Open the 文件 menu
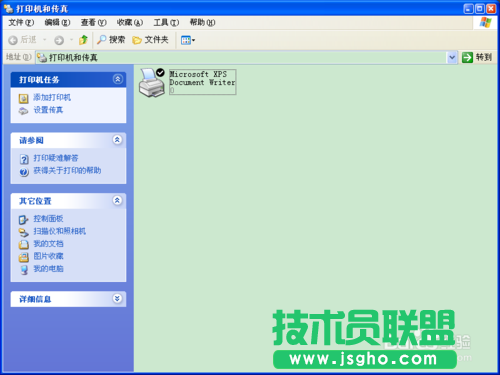Viewport: 500px width, 375px height. click(21, 22)
